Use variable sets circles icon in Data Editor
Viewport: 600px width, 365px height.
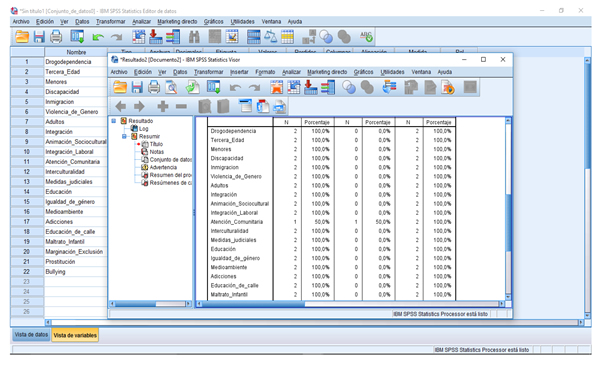[326, 37]
